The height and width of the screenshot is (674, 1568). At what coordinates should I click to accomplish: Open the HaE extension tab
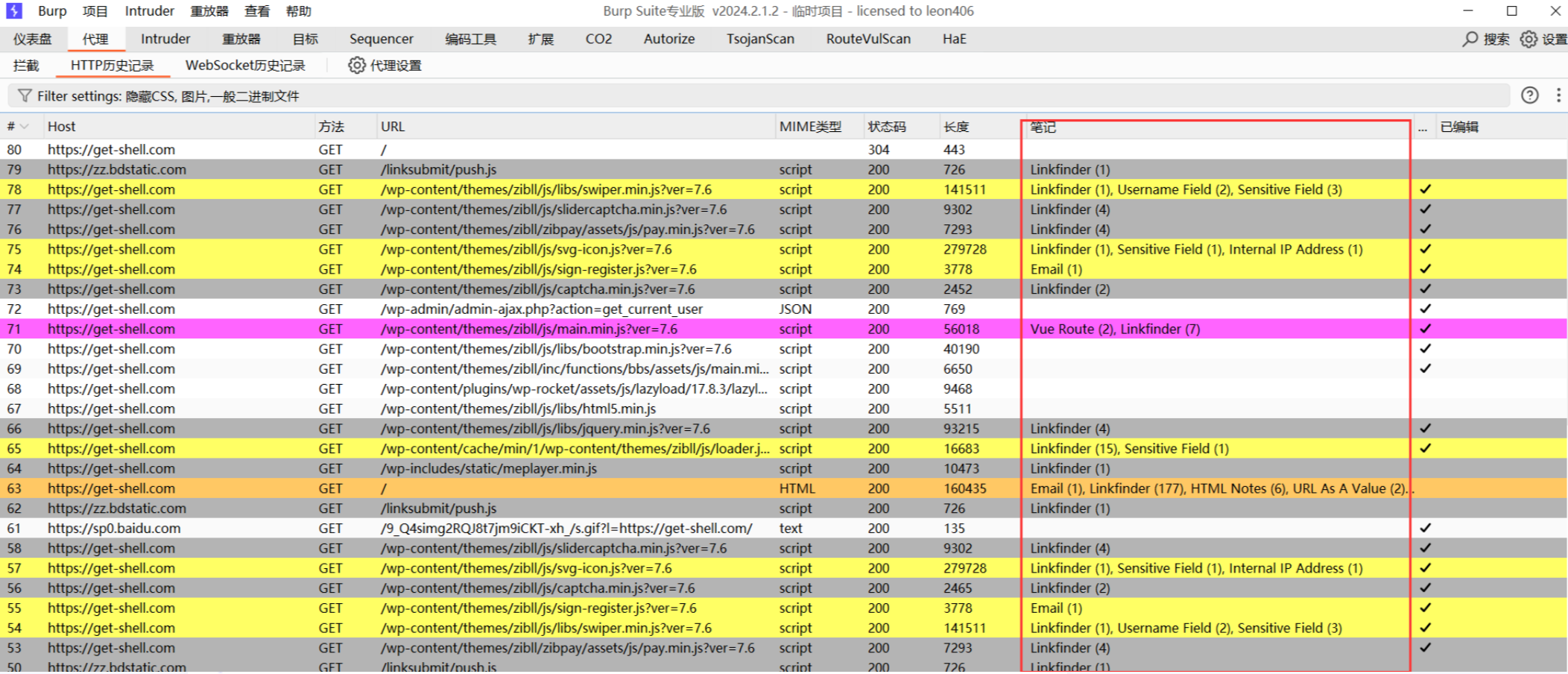pyautogui.click(x=954, y=39)
